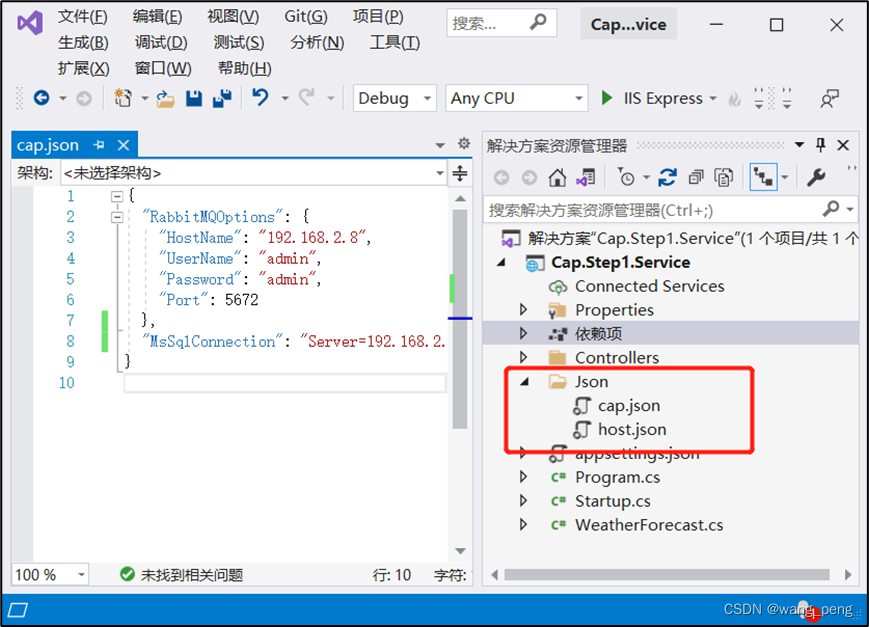
Task: Click the Solution Explorer home icon
Action: (556, 176)
